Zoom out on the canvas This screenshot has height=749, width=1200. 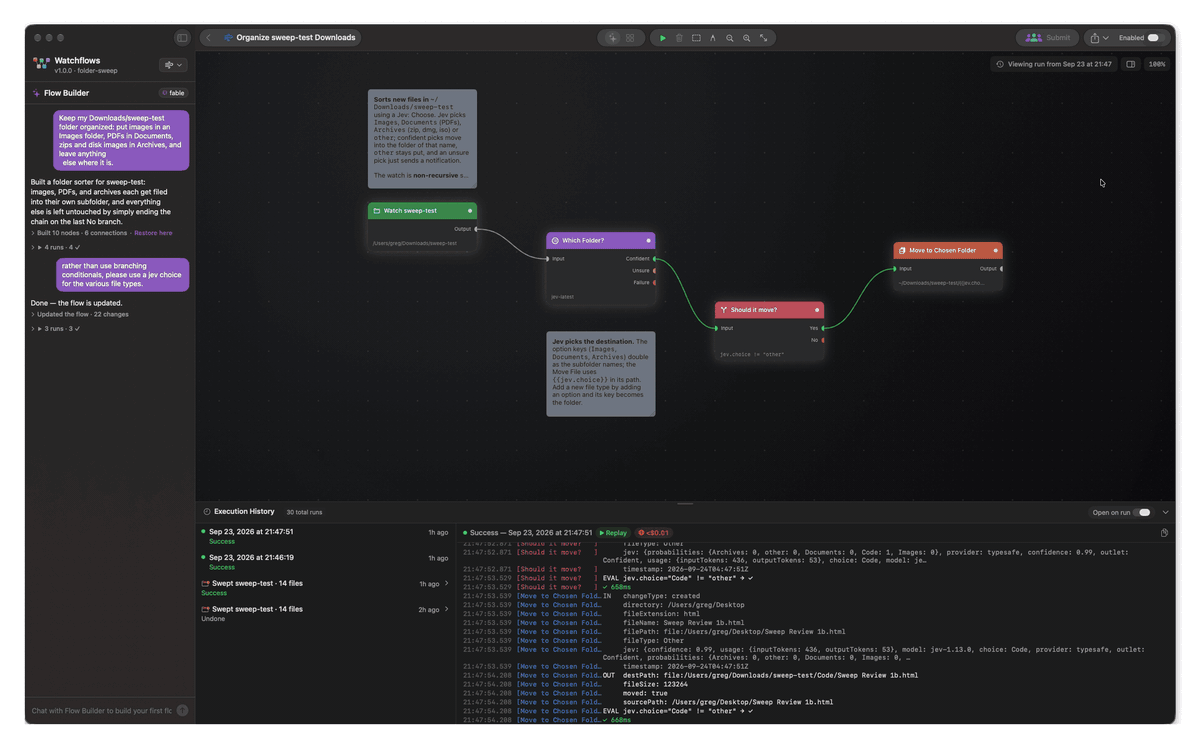pyautogui.click(x=730, y=38)
